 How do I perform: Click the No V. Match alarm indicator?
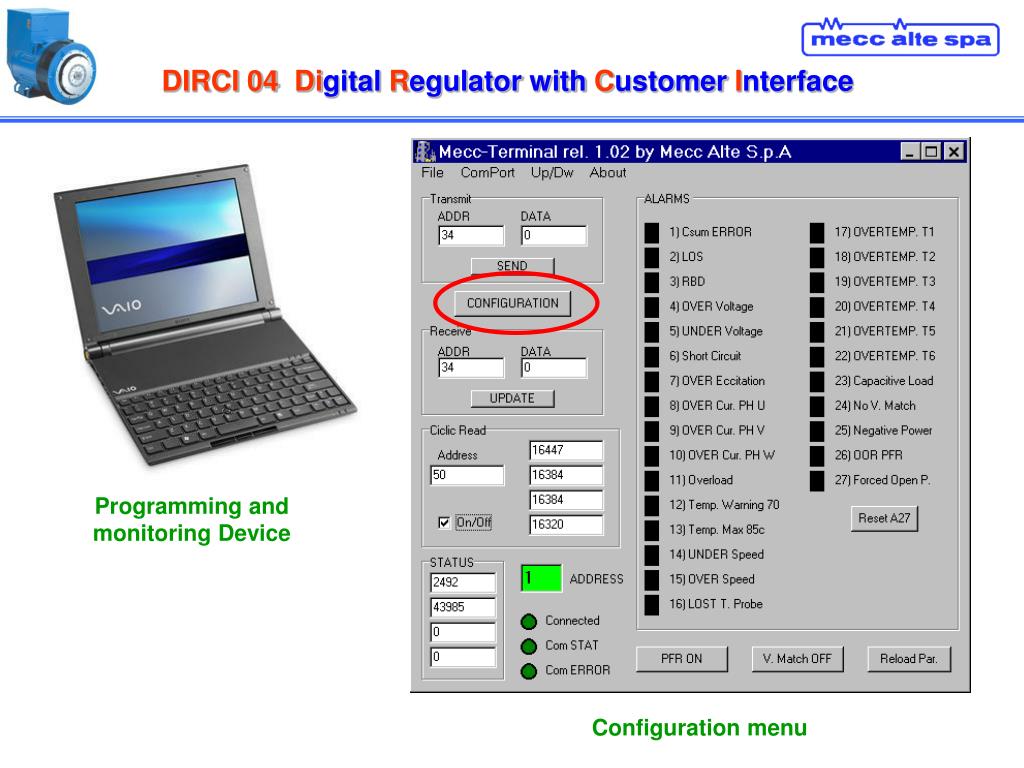coord(817,406)
